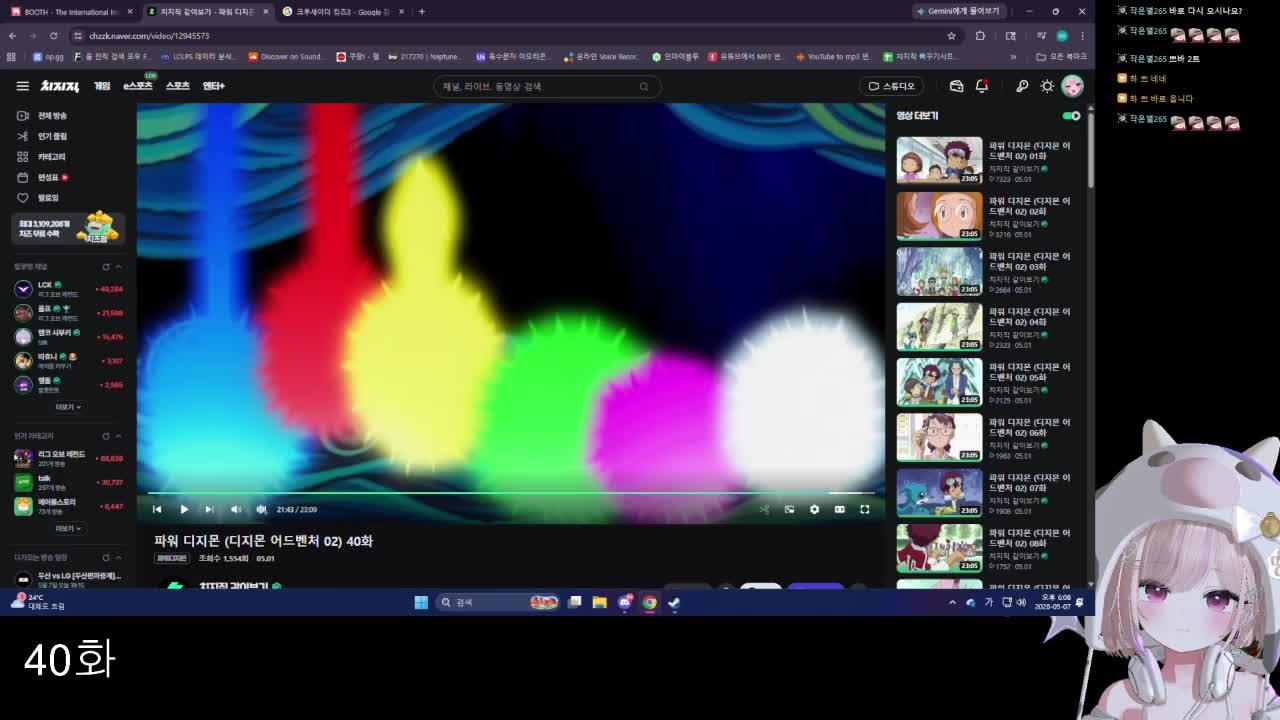Click the search magnifier icon in Chzzk search bar

pyautogui.click(x=644, y=86)
